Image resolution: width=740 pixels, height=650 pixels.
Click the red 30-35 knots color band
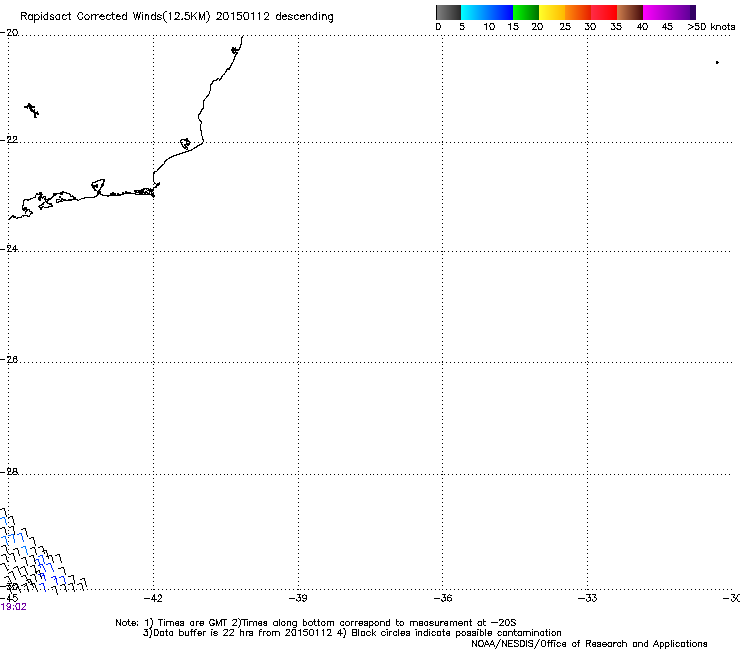click(604, 12)
